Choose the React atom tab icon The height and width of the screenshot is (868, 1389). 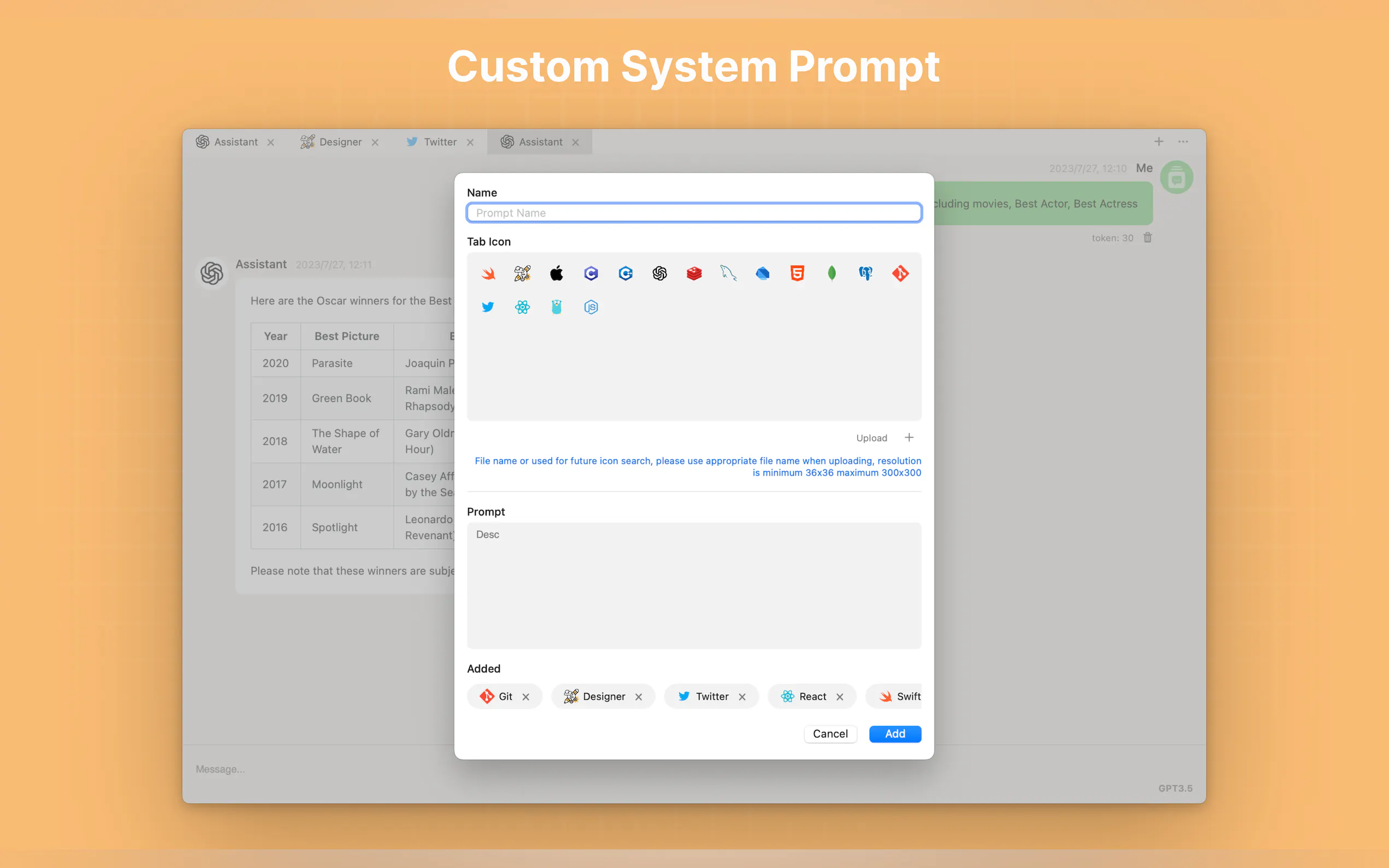pos(522,307)
